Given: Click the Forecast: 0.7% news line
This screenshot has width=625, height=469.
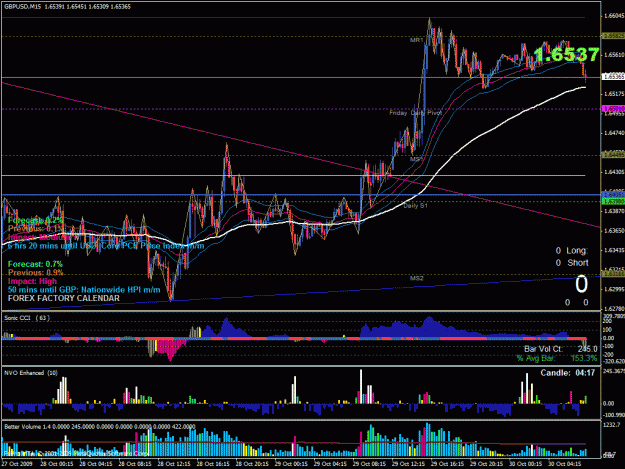Looking at the screenshot, I should coord(35,264).
